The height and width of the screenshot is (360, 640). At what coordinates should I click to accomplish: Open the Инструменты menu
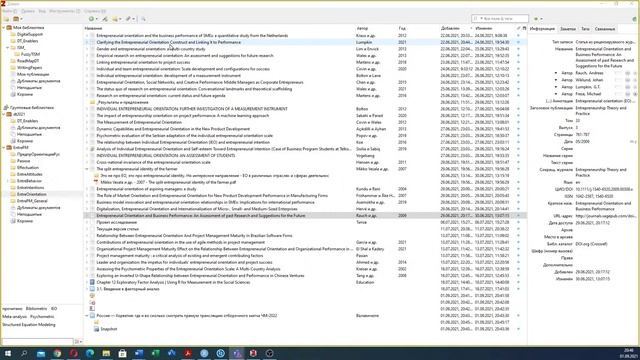[x=64, y=11]
